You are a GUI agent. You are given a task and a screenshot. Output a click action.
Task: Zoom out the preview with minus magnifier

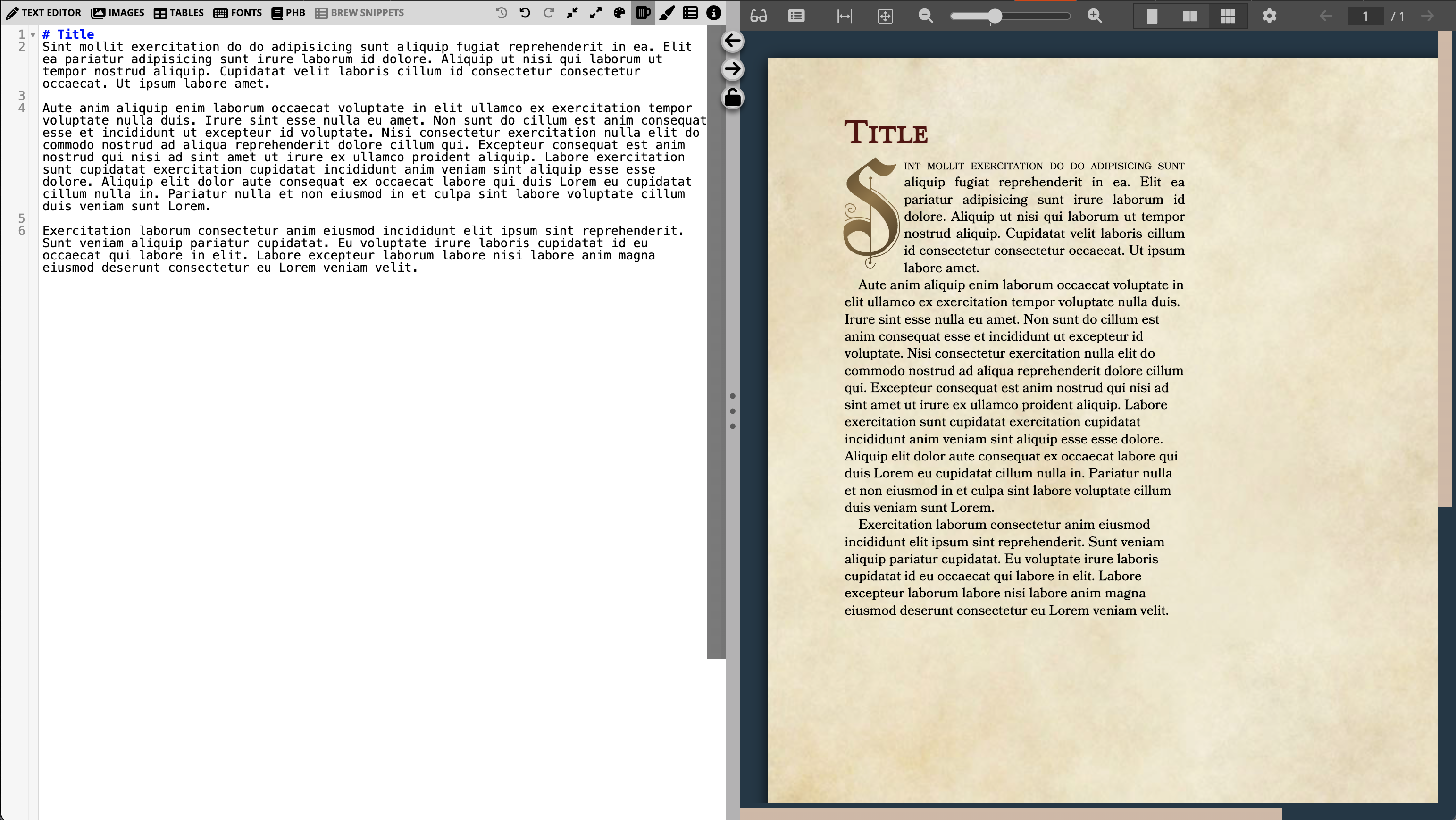click(925, 17)
